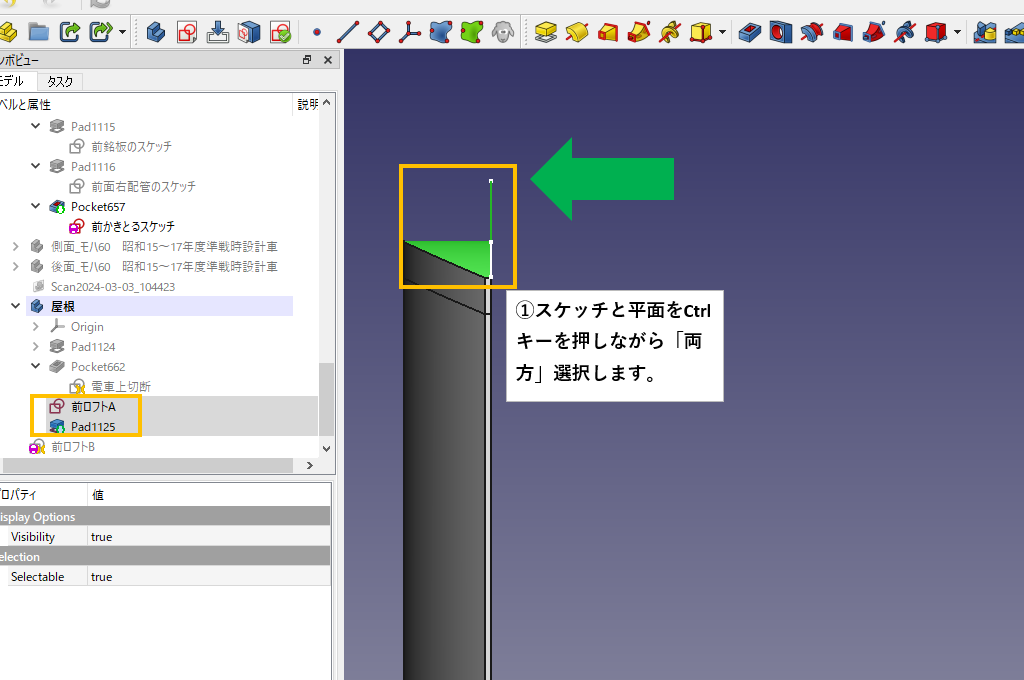This screenshot has width=1024, height=680.
Task: Expand the Origin tree node
Action: 37,327
